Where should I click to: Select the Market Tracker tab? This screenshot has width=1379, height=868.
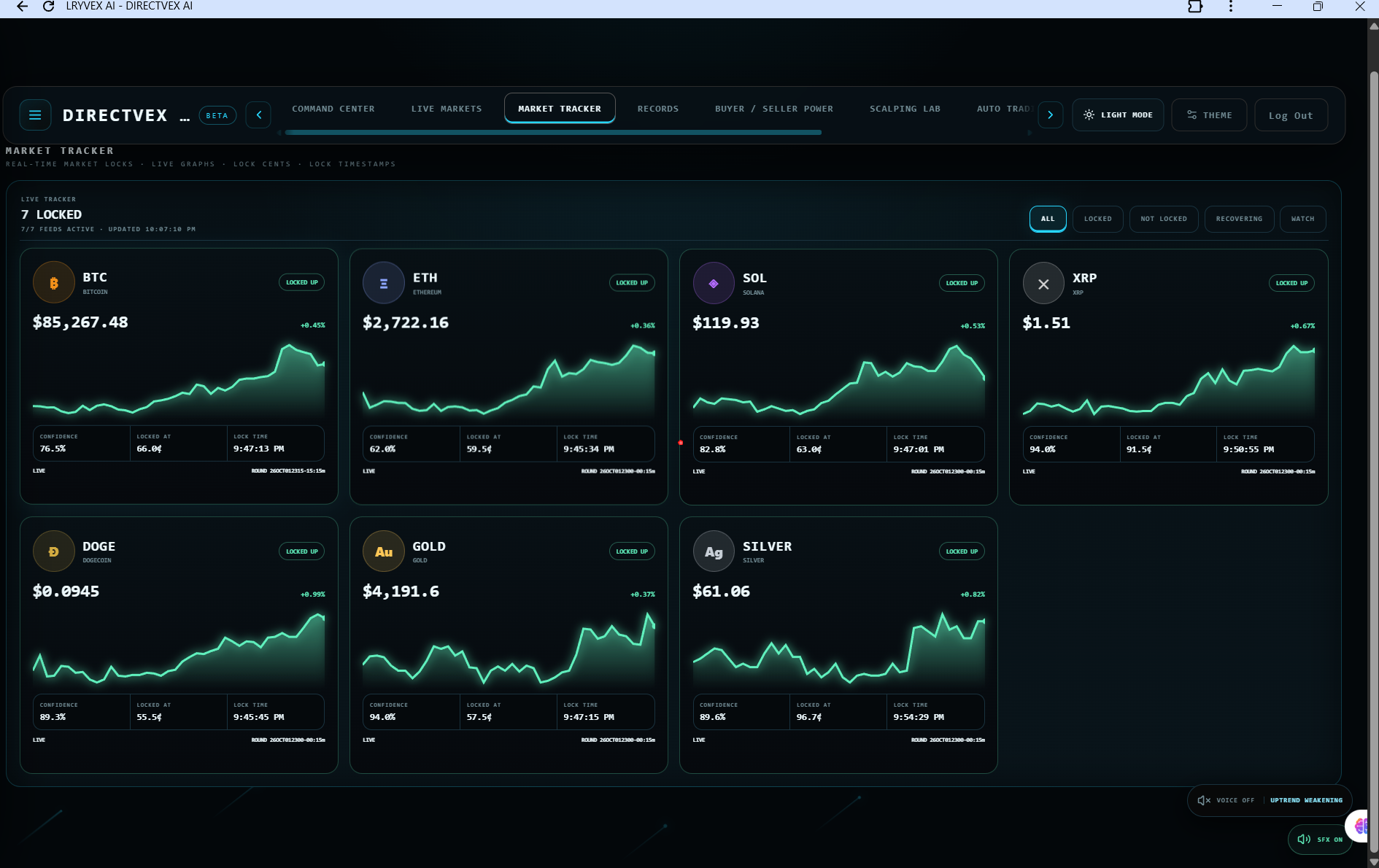560,109
